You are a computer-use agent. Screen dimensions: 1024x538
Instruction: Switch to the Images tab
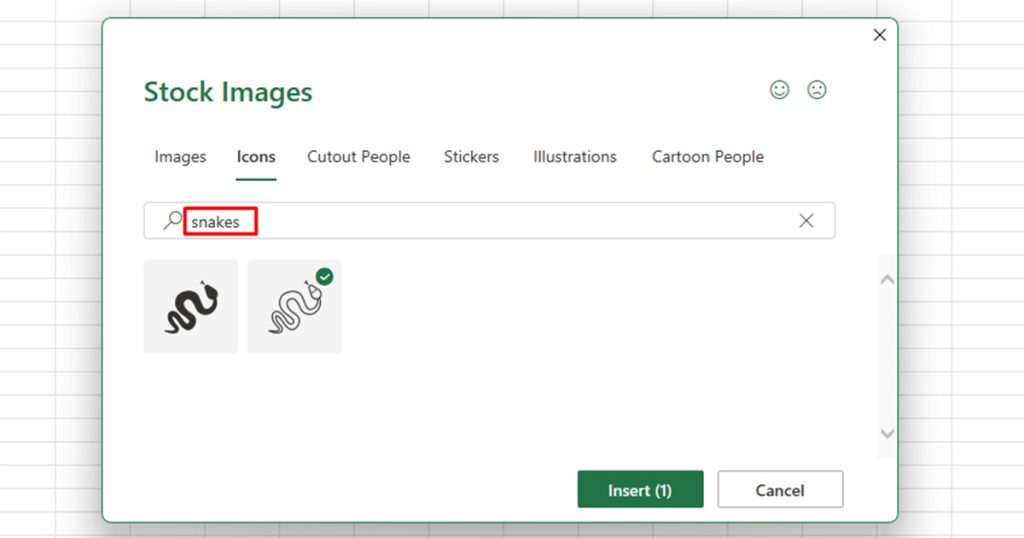coord(180,157)
